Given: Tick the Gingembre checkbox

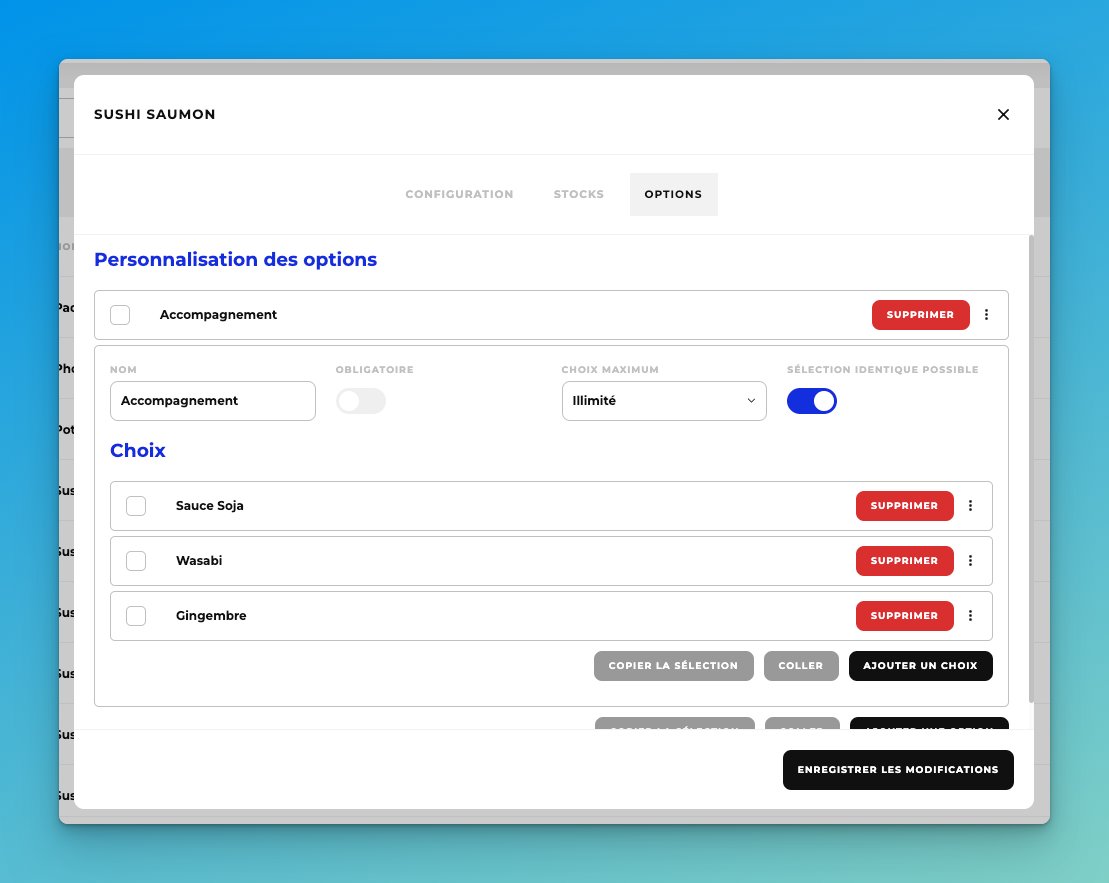Looking at the screenshot, I should pos(136,616).
